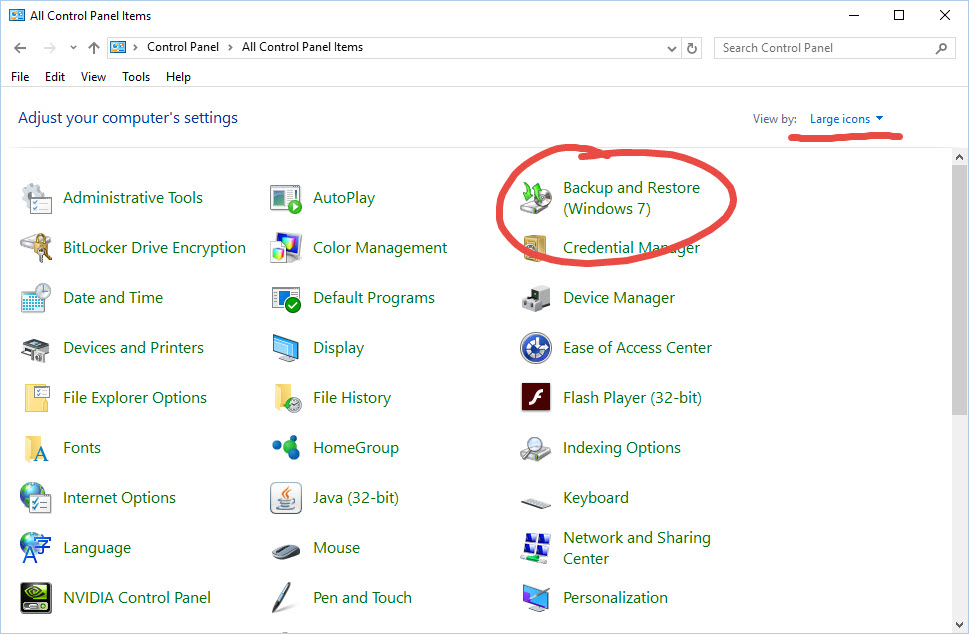Screen dimensions: 969x634
Task: Refresh the Control Panel view
Action: [x=692, y=48]
